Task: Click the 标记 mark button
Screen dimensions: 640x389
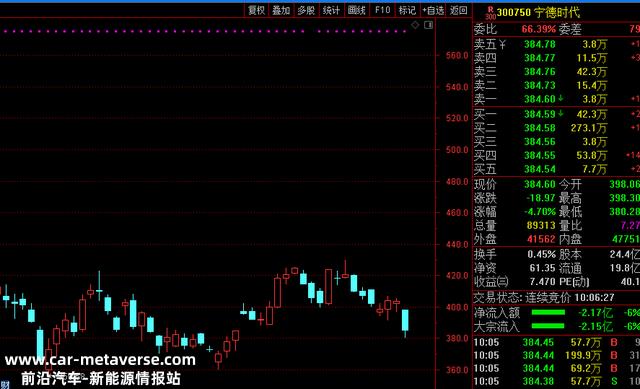Action: pos(407,10)
